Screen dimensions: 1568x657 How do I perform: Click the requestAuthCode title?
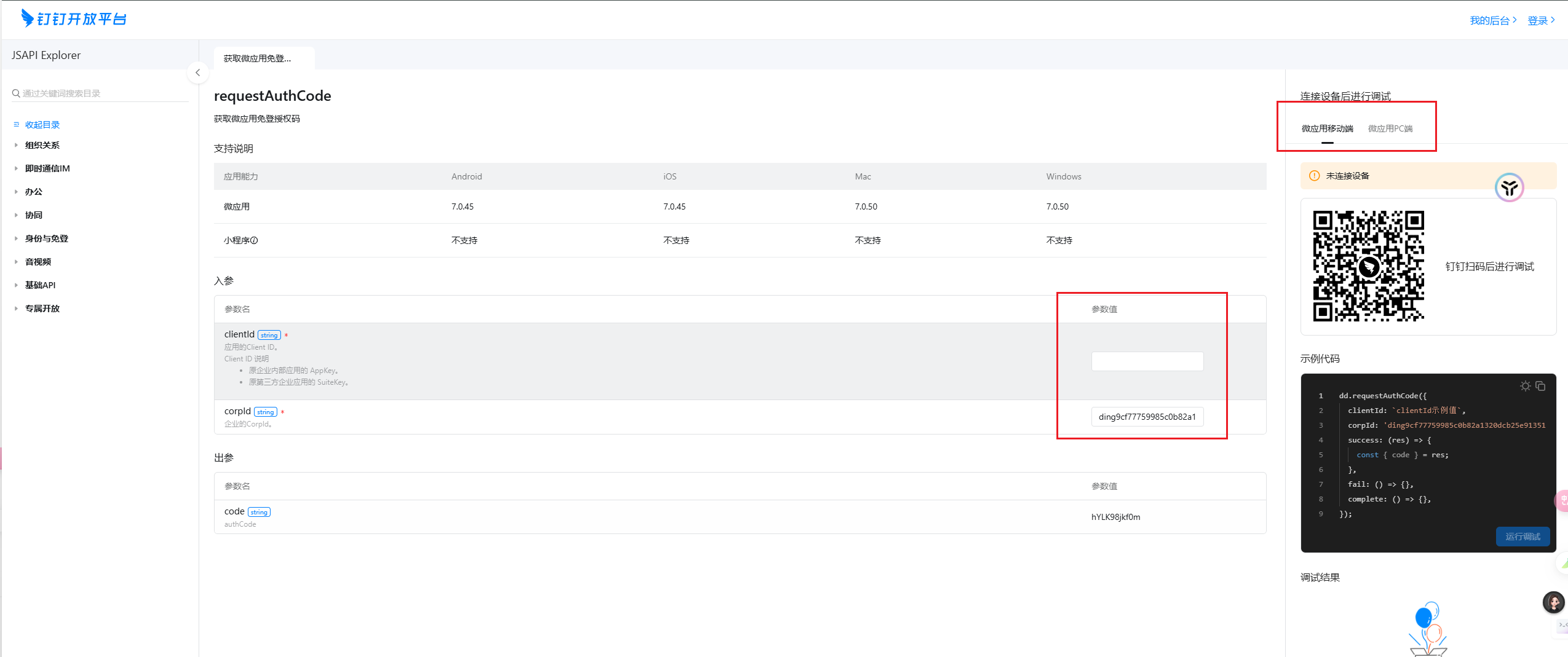pos(272,96)
